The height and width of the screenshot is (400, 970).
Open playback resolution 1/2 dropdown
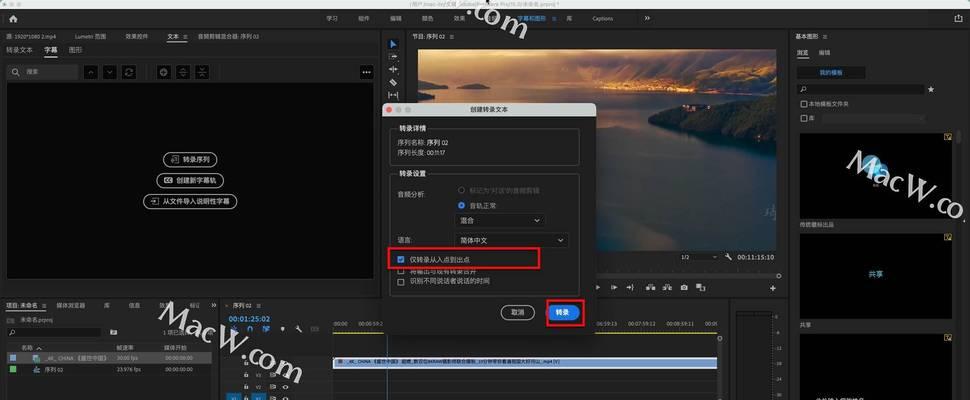click(698, 257)
